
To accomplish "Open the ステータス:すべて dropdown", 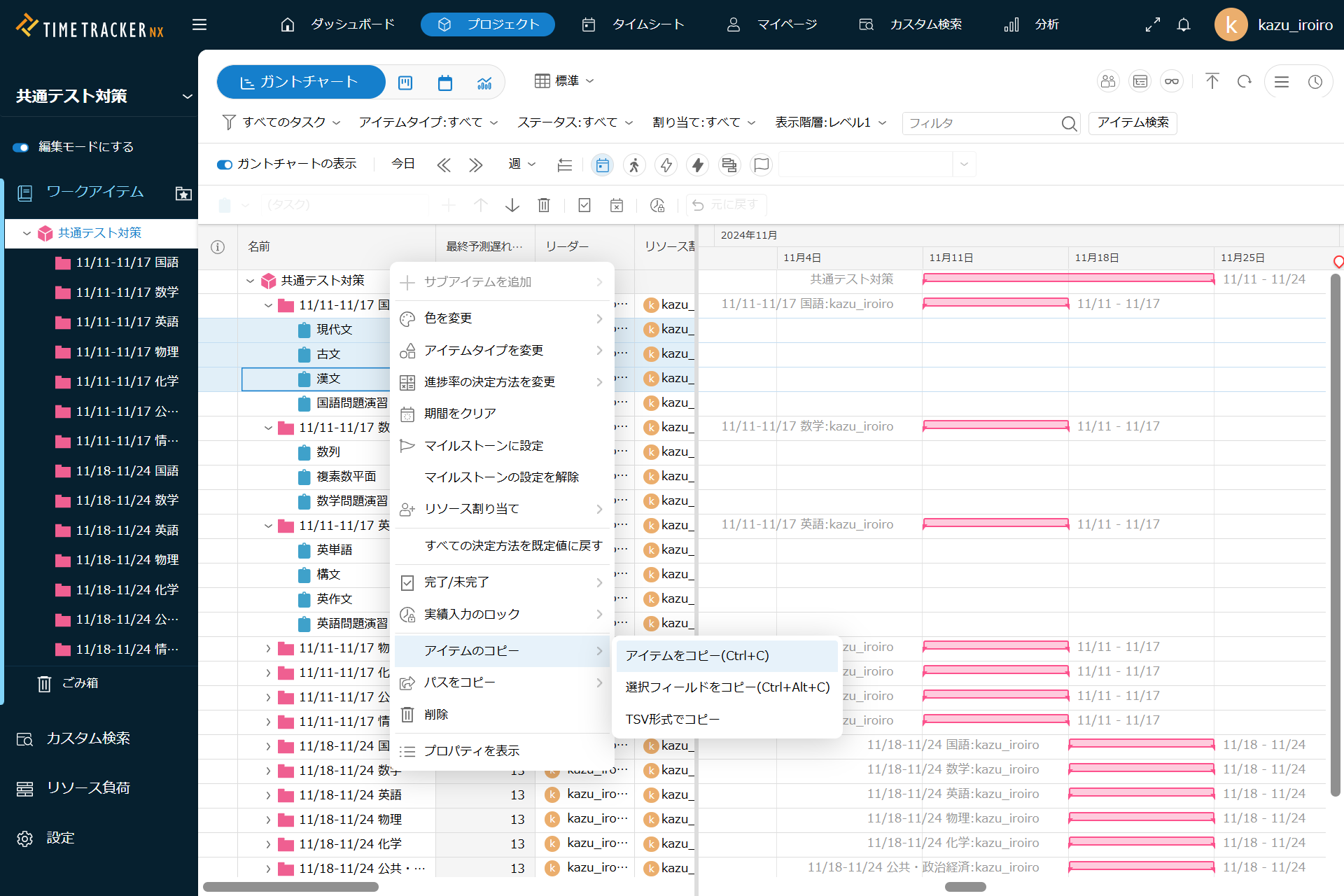I will (x=574, y=122).
